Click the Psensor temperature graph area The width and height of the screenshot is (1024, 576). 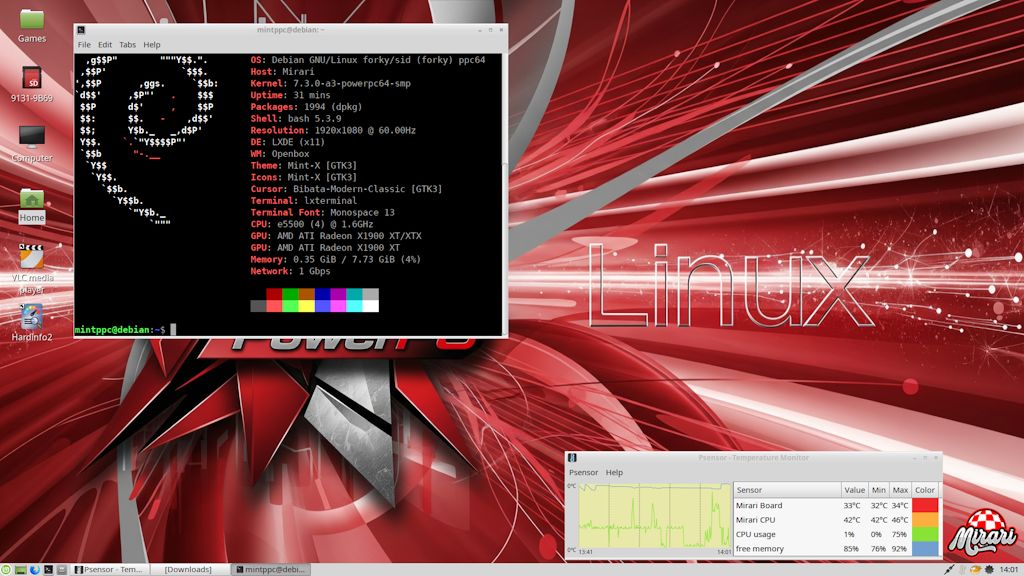click(x=654, y=516)
